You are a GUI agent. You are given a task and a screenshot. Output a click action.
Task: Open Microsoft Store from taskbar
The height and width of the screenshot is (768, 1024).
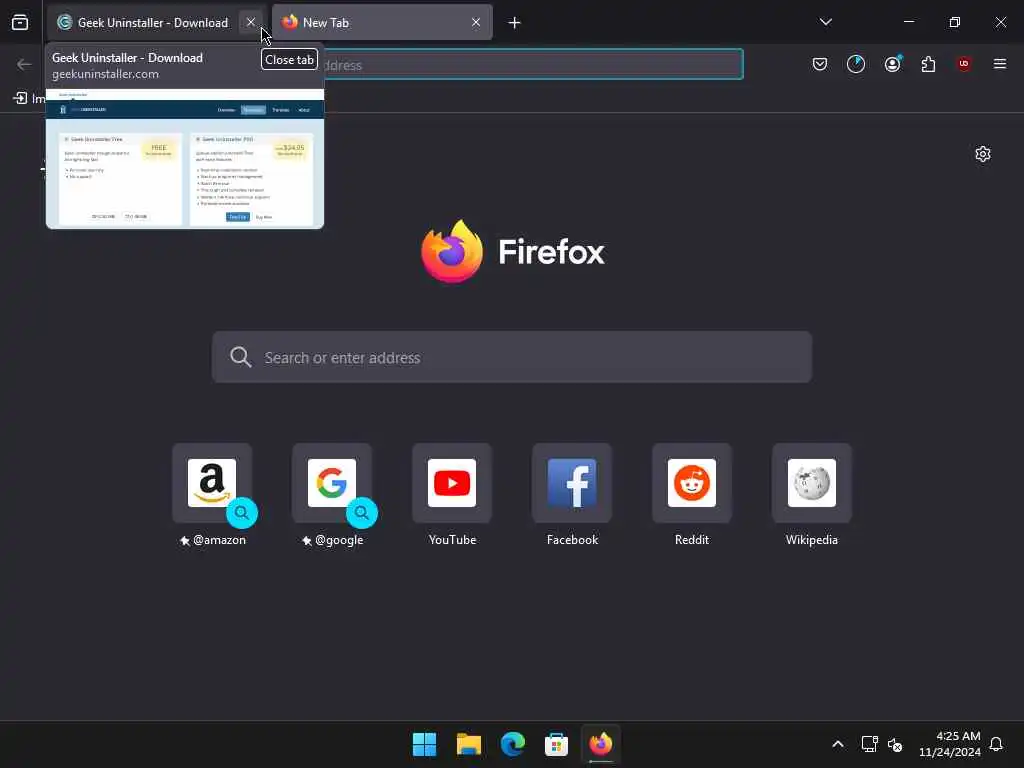pyautogui.click(x=556, y=744)
